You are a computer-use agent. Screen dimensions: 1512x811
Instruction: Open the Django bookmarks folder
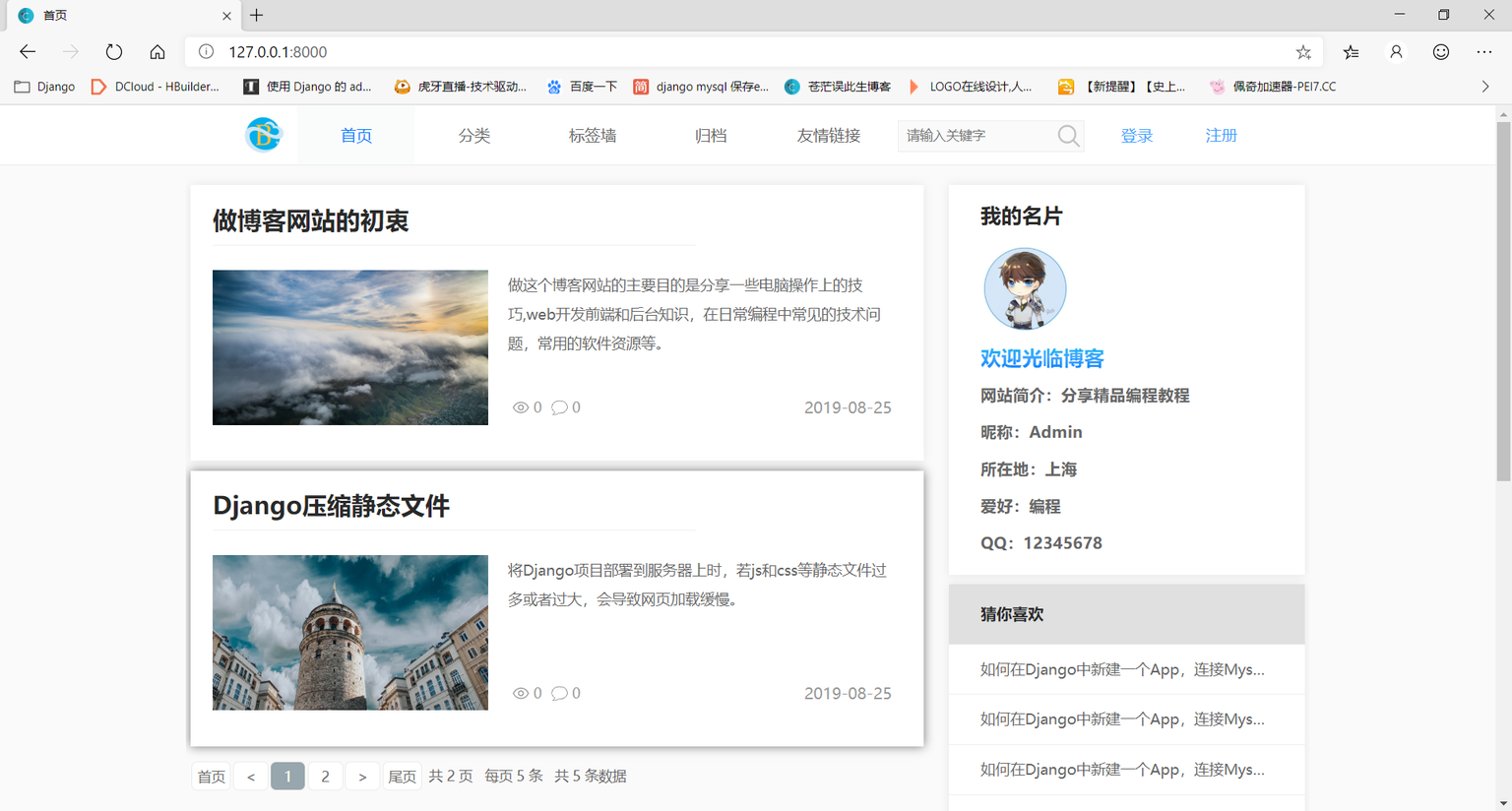(45, 87)
